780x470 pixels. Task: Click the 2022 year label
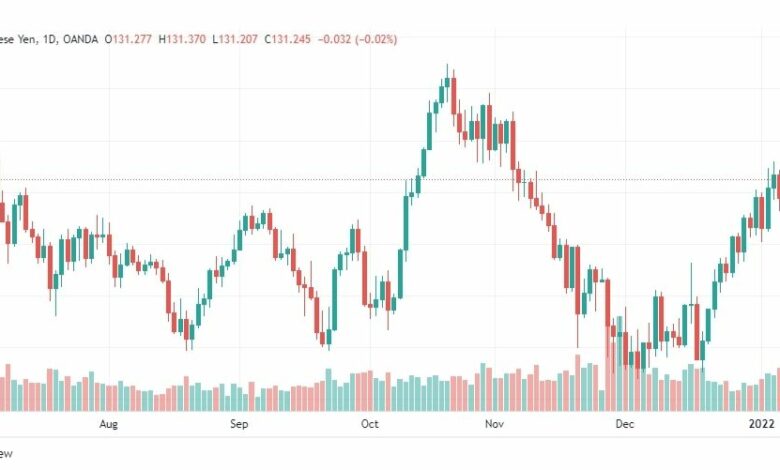tap(762, 424)
